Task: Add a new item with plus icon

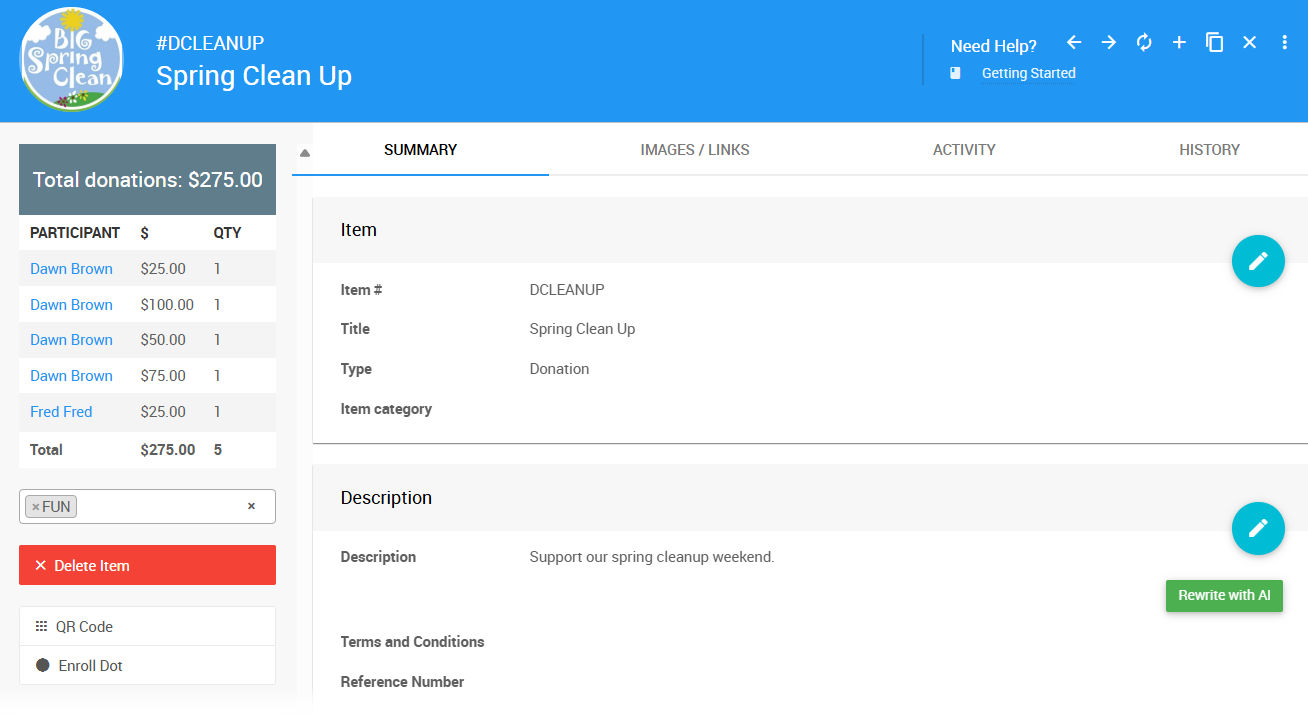Action: pyautogui.click(x=1179, y=42)
